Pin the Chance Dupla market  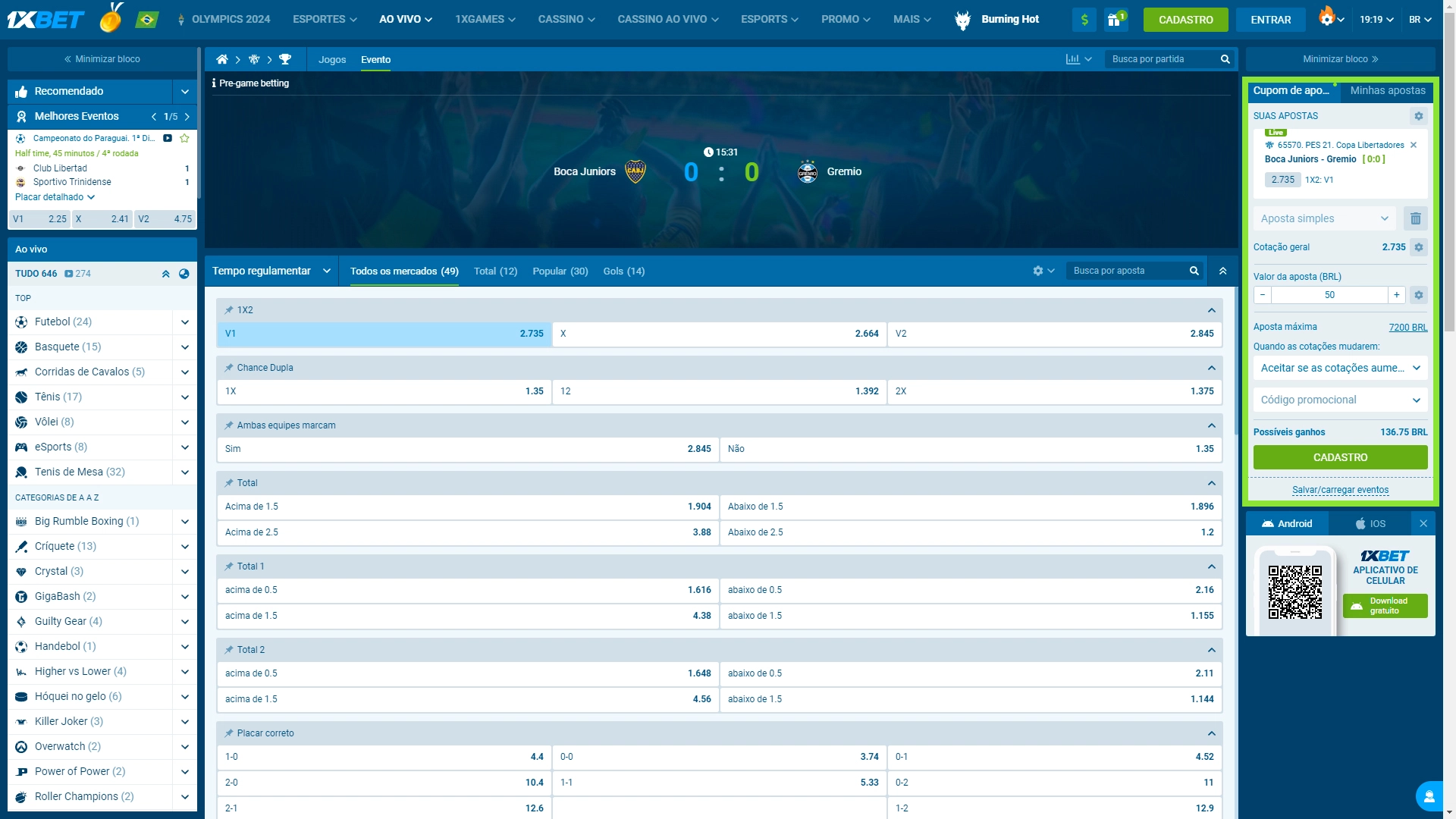click(228, 368)
